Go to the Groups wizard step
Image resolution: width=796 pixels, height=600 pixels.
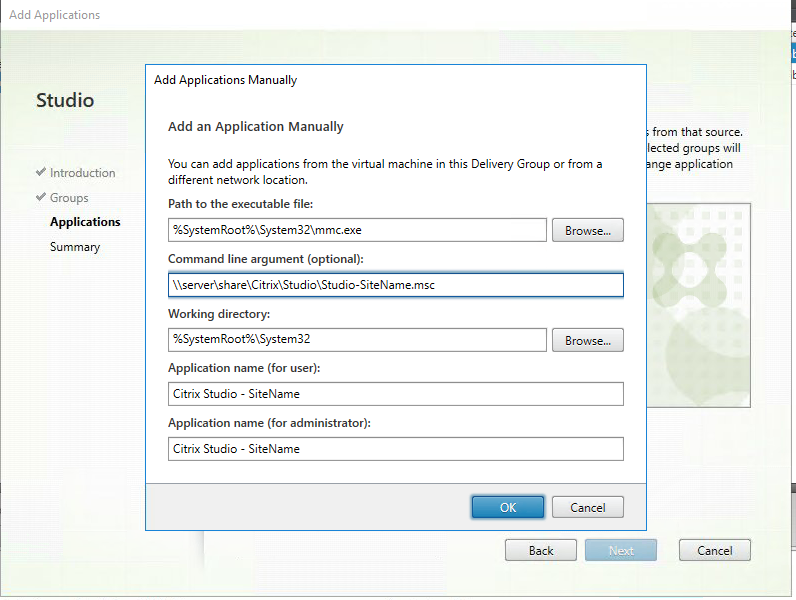coord(69,197)
